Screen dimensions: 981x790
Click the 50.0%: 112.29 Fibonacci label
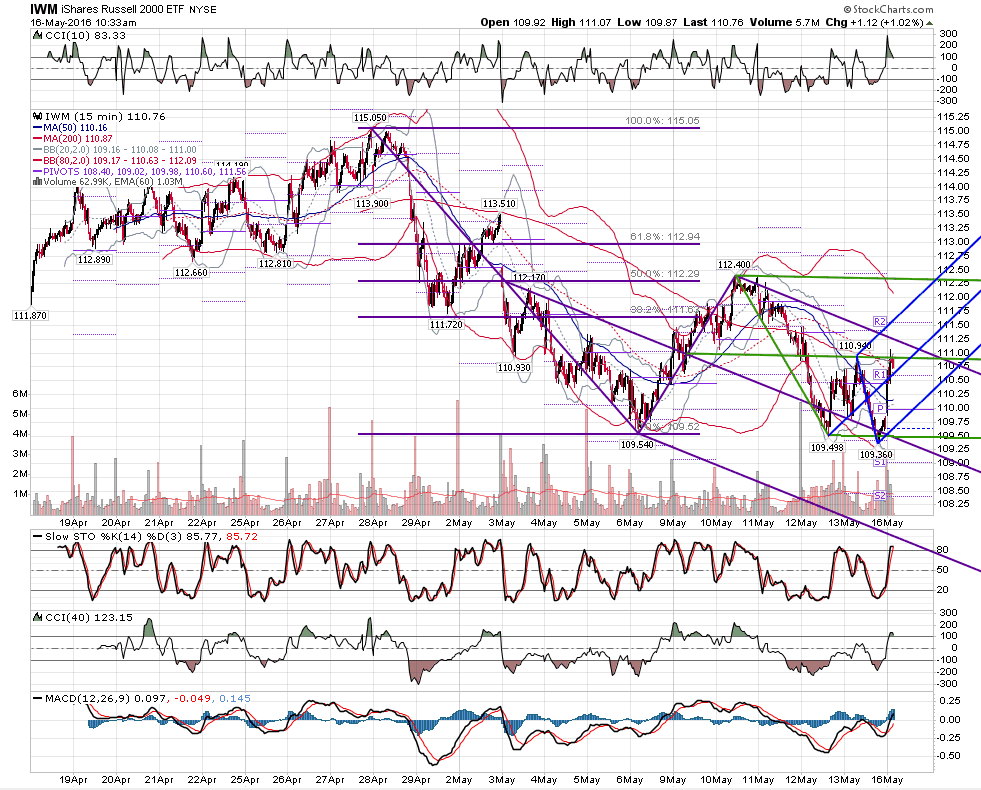point(665,274)
